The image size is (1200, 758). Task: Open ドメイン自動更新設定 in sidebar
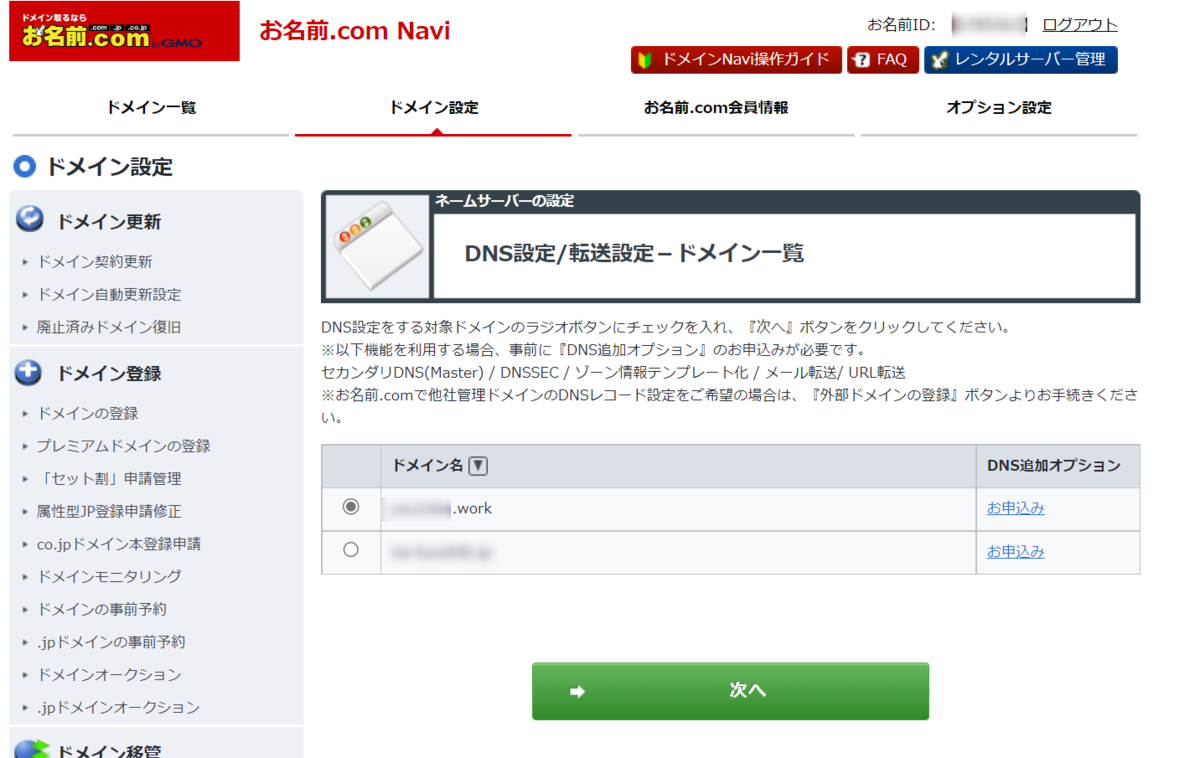[x=109, y=295]
